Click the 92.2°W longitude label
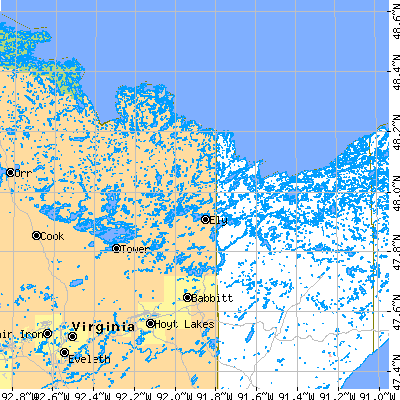Viewport: 400px width, 400px height. [134, 396]
